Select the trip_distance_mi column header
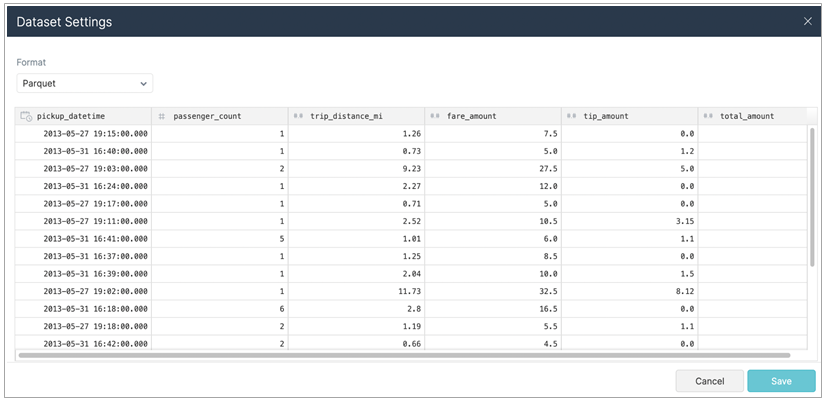This screenshot has width=826, height=405. [x=356, y=116]
